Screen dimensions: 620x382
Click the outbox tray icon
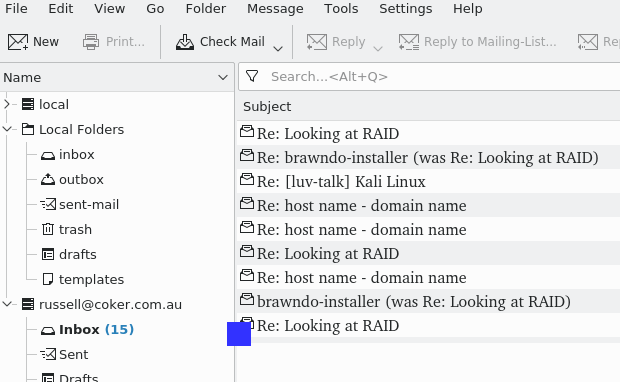(48, 180)
